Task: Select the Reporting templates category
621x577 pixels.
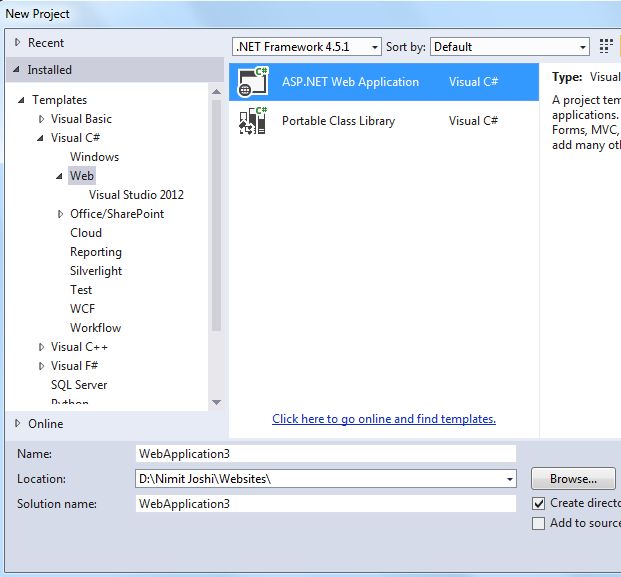Action: pyautogui.click(x=96, y=252)
